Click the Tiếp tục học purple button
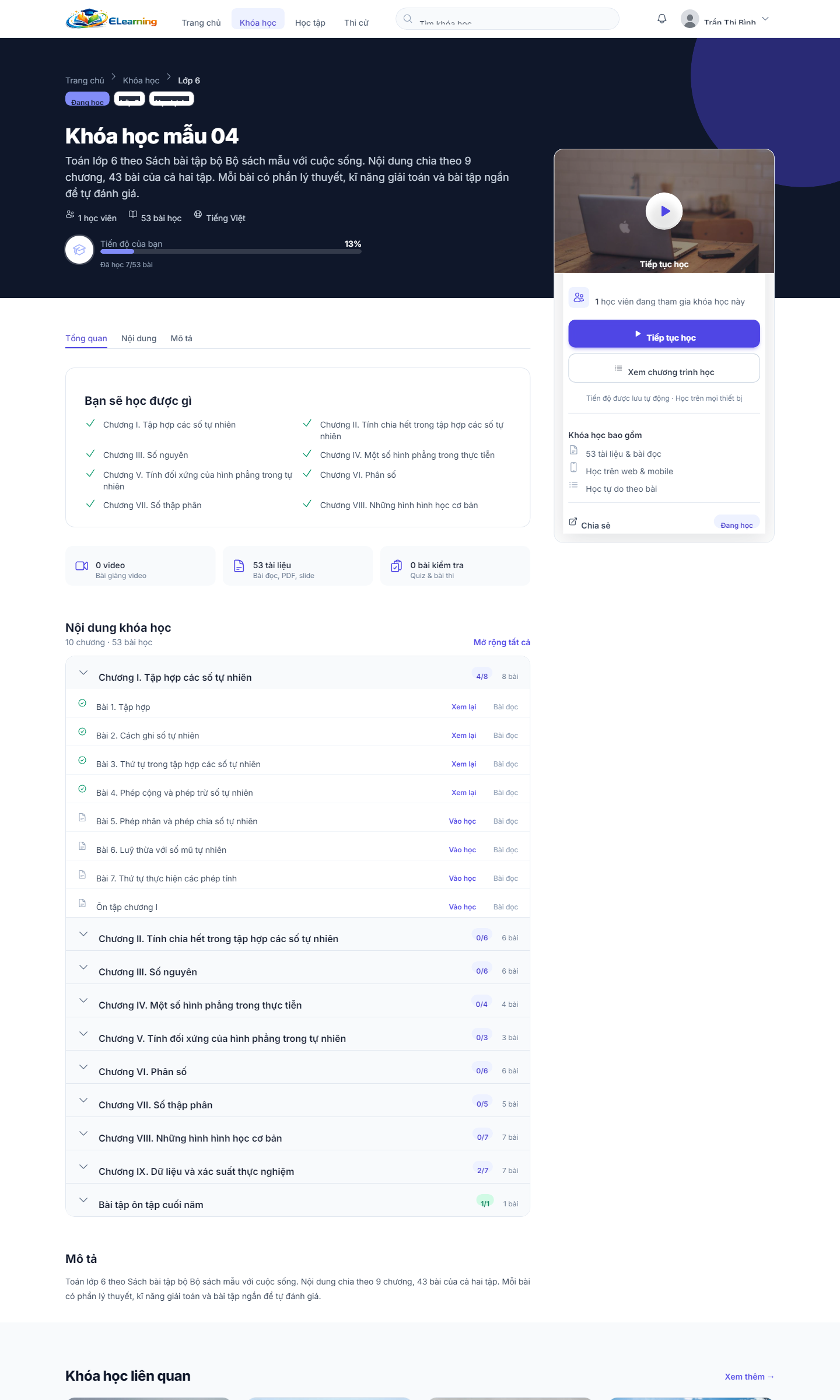 (664, 334)
